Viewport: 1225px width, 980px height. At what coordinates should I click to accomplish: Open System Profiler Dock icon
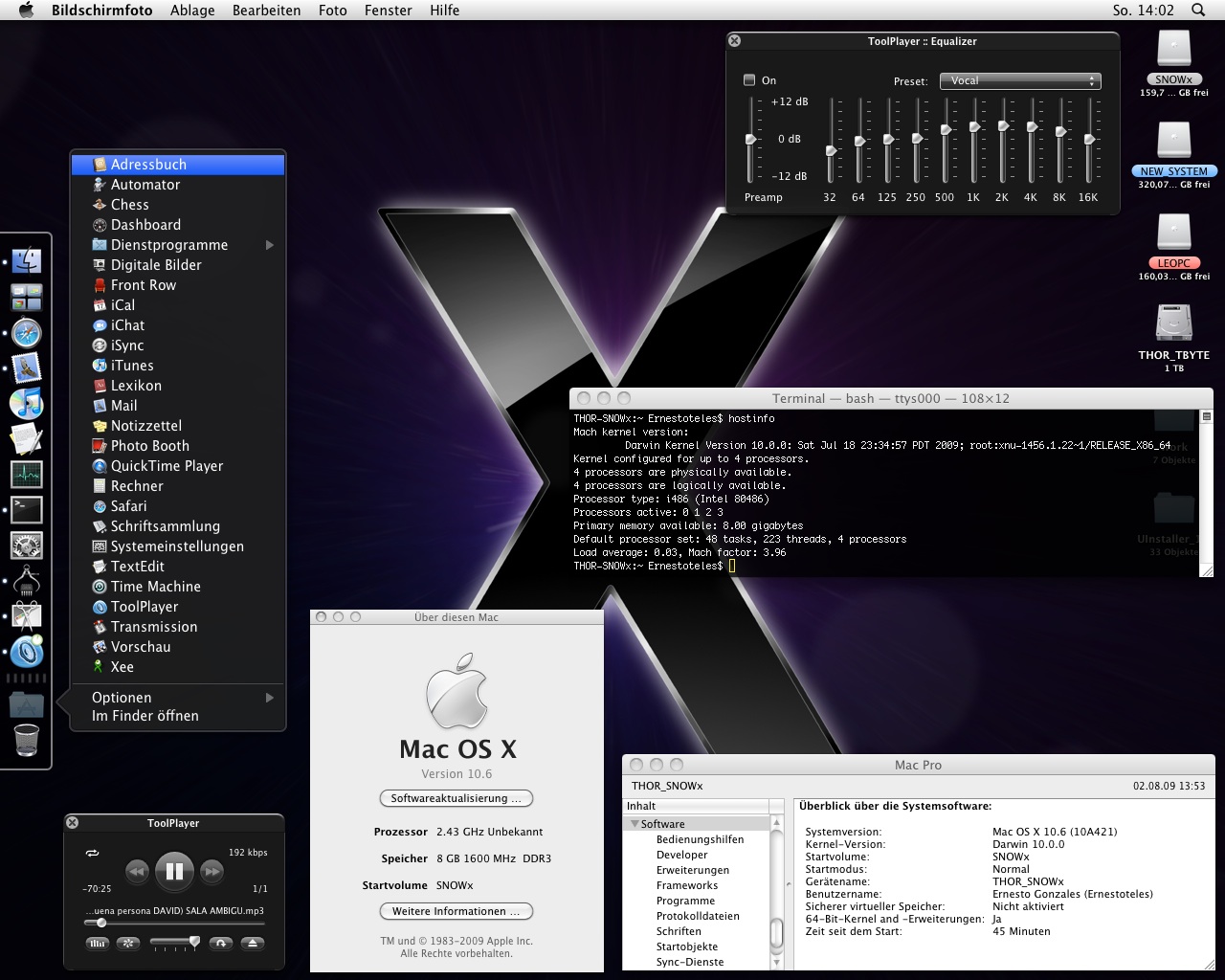pyautogui.click(x=26, y=581)
